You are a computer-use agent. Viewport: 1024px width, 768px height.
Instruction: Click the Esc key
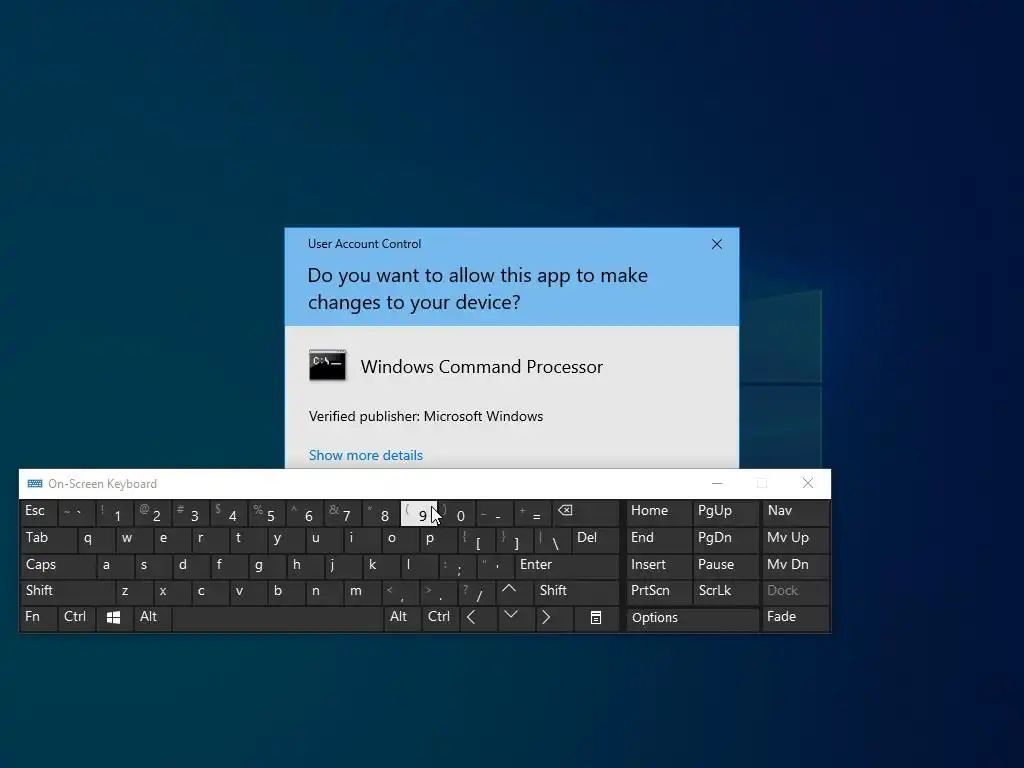(39, 513)
